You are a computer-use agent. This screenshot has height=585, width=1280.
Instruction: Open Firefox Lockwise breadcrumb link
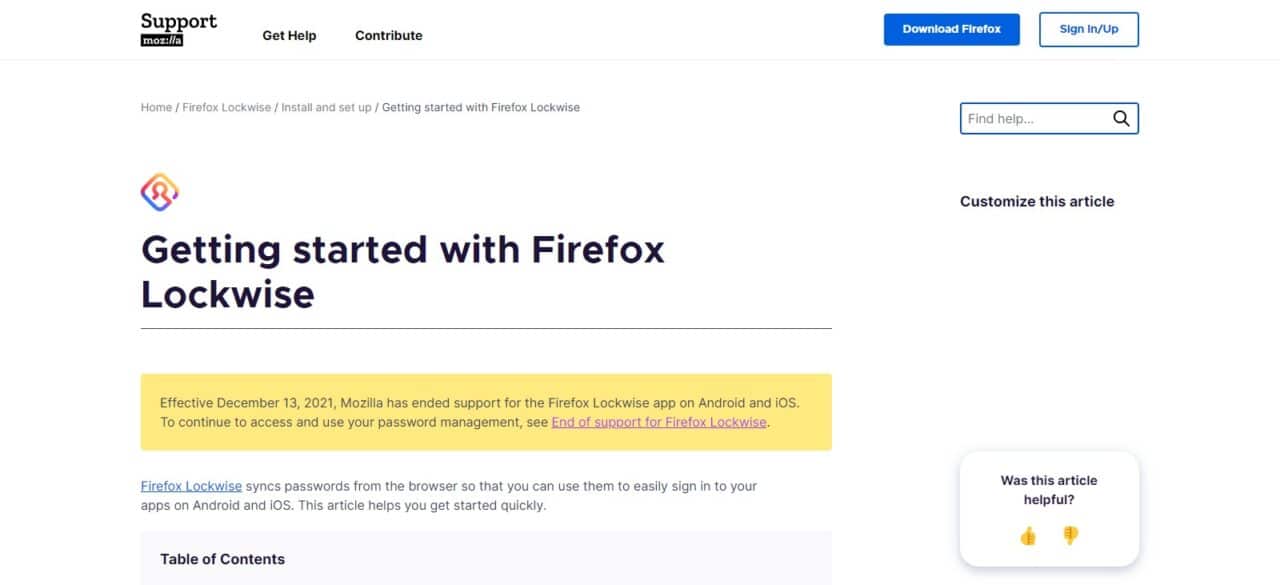(x=227, y=107)
